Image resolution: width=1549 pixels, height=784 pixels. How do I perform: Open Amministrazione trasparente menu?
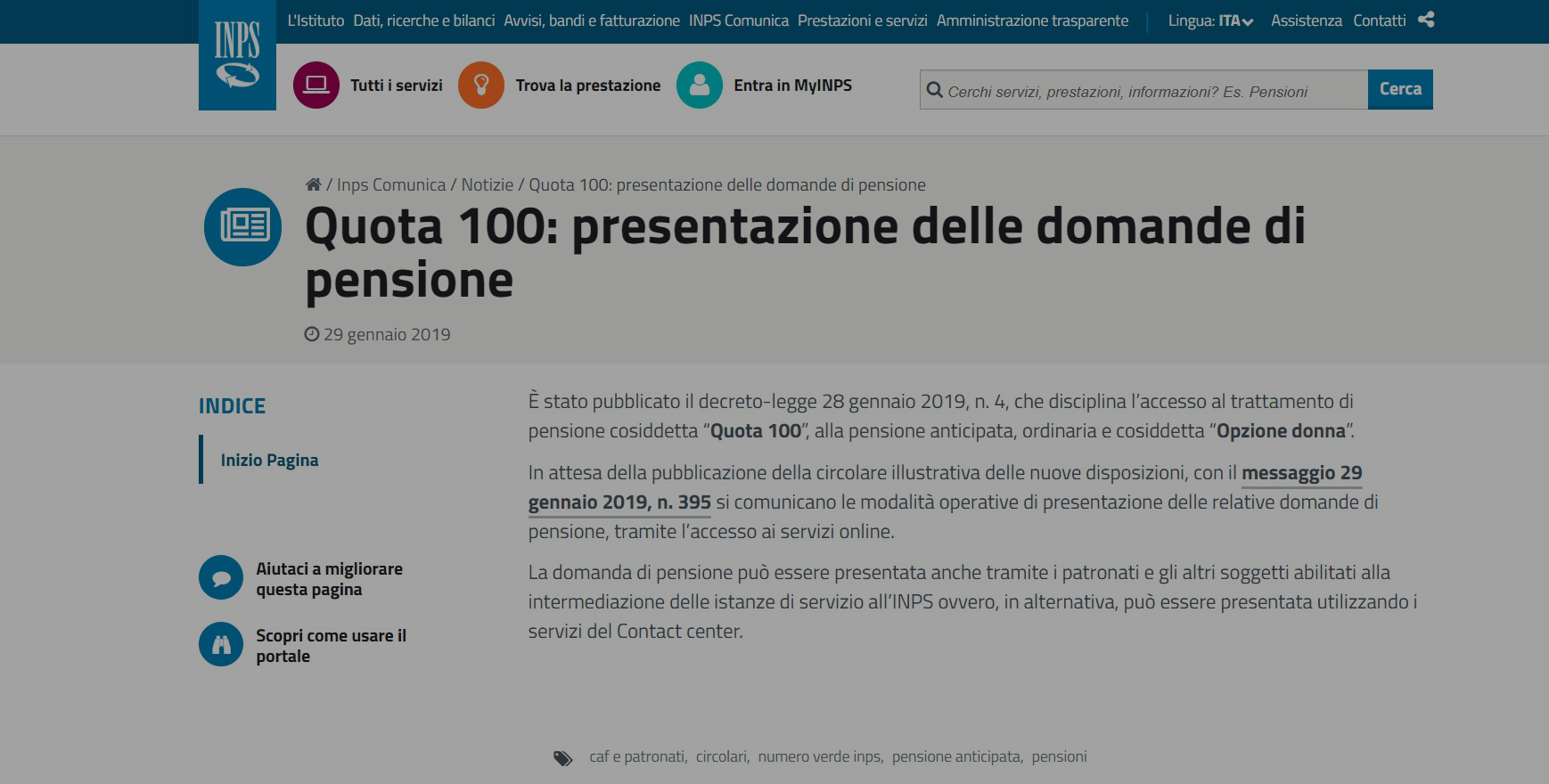pos(1032,20)
